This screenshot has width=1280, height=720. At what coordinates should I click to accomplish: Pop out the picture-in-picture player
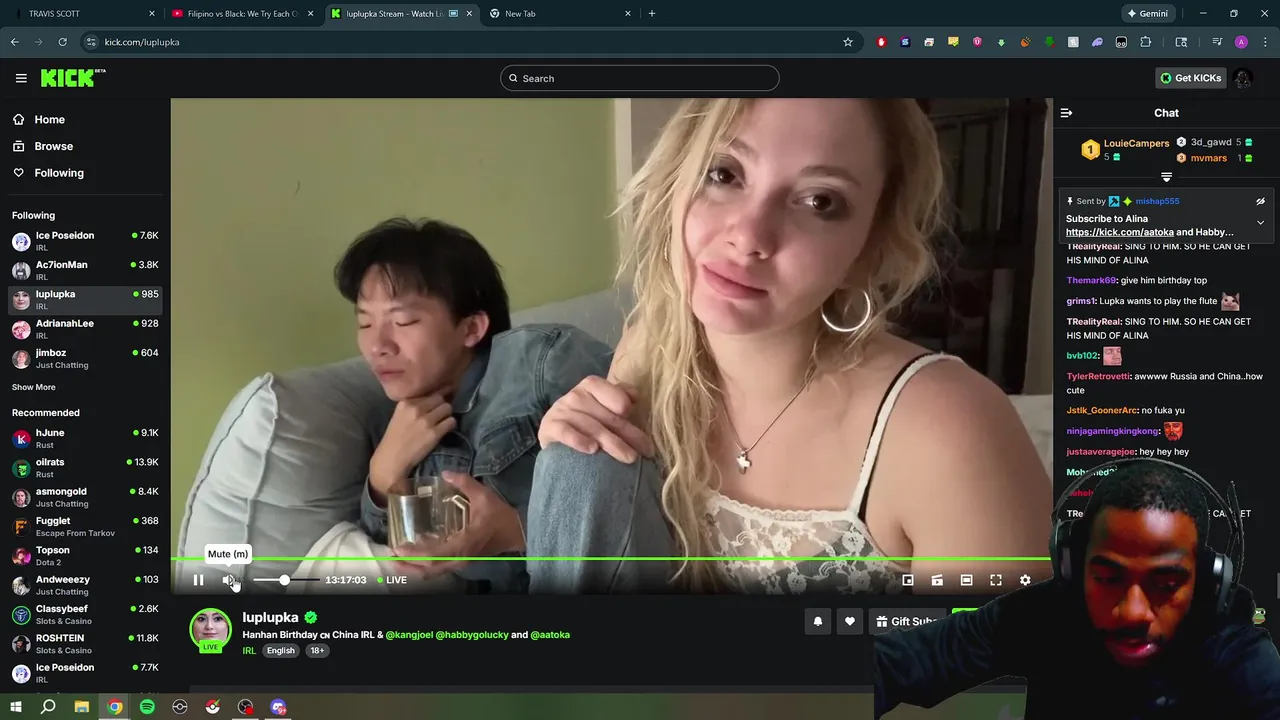point(908,580)
